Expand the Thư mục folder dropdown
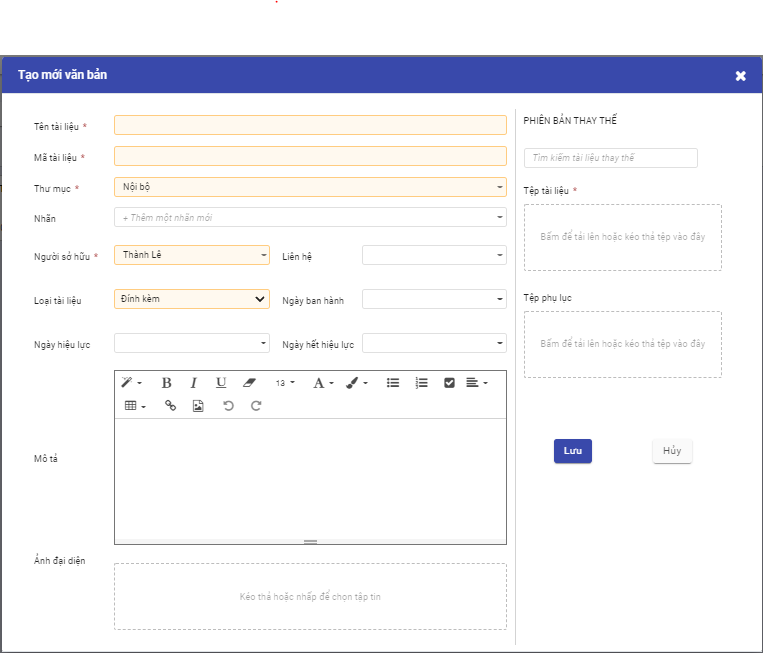The width and height of the screenshot is (763, 653). coord(310,186)
